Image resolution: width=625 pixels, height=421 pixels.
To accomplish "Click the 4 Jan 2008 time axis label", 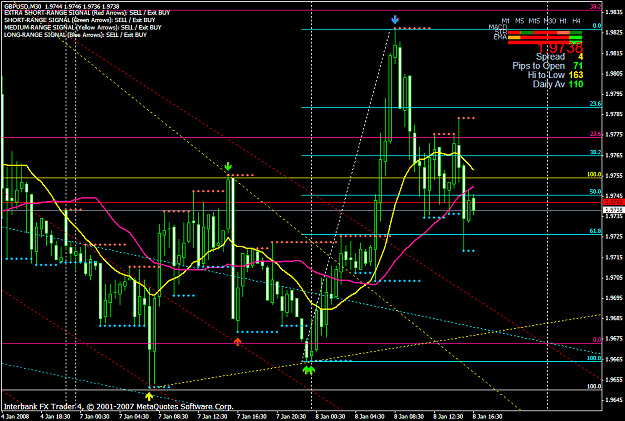I will pyautogui.click(x=15, y=417).
